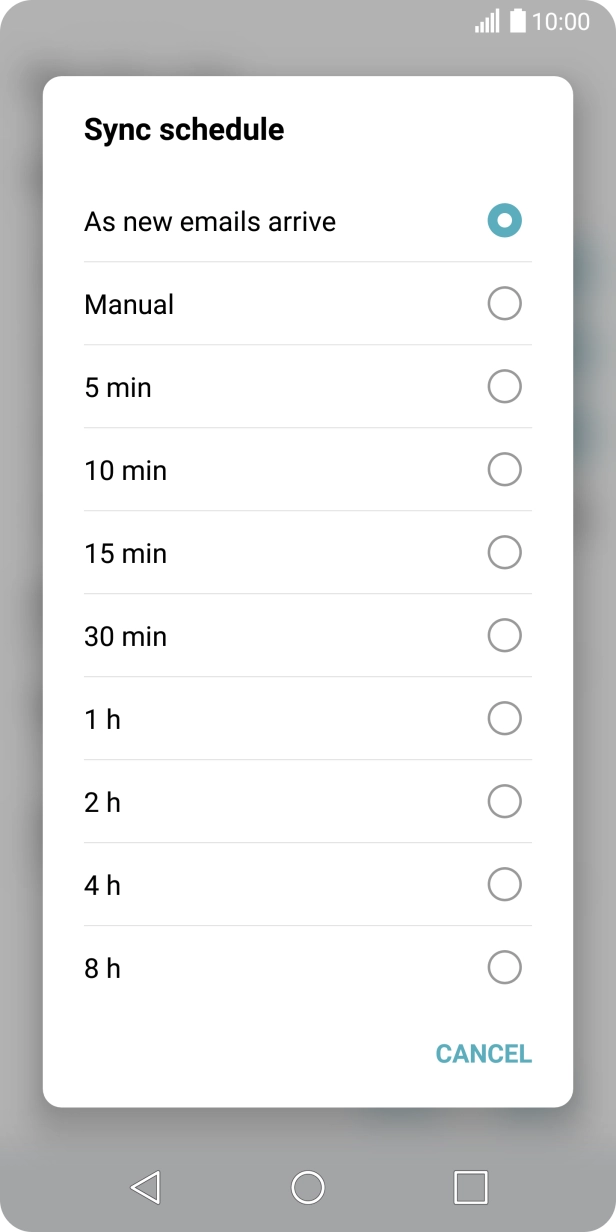
Task: Select the 30 min radio button
Action: [504, 635]
